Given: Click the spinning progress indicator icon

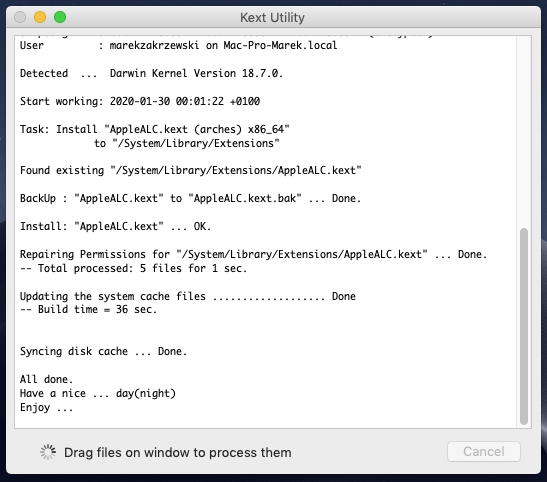Looking at the screenshot, I should click(x=48, y=452).
